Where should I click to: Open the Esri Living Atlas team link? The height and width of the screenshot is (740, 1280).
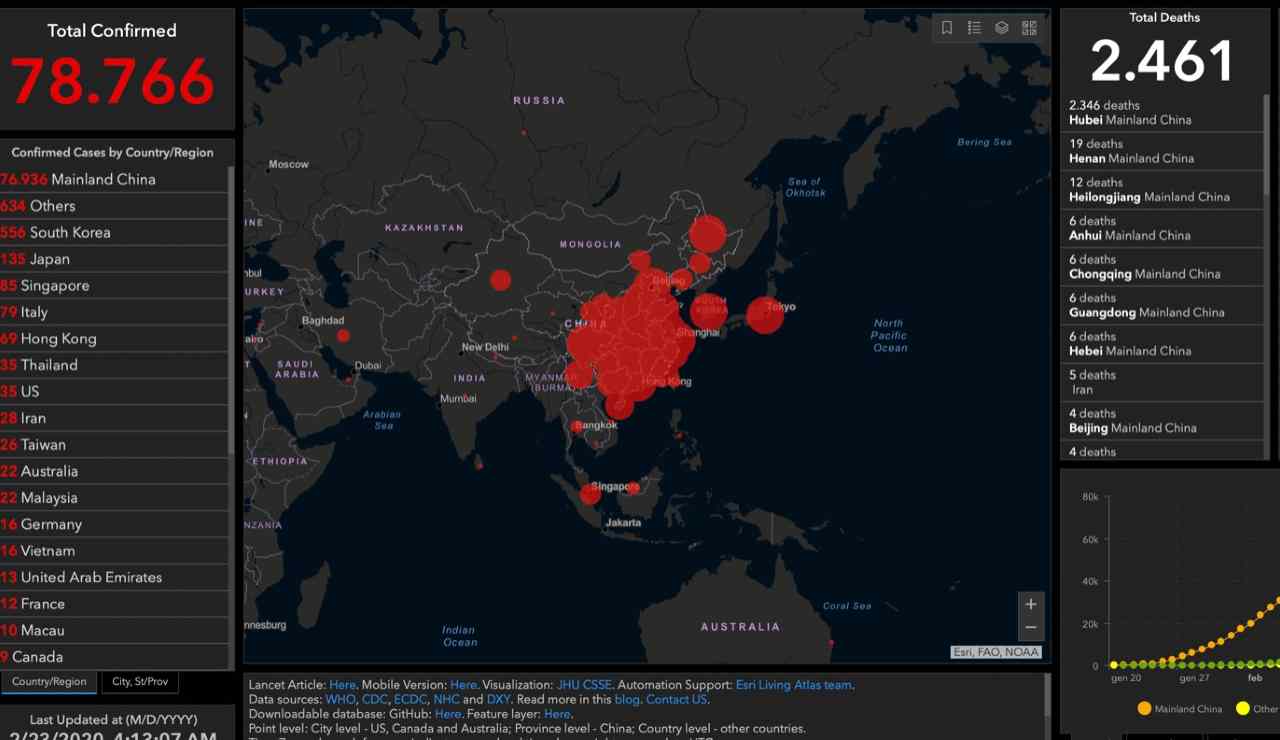pyautogui.click(x=794, y=685)
